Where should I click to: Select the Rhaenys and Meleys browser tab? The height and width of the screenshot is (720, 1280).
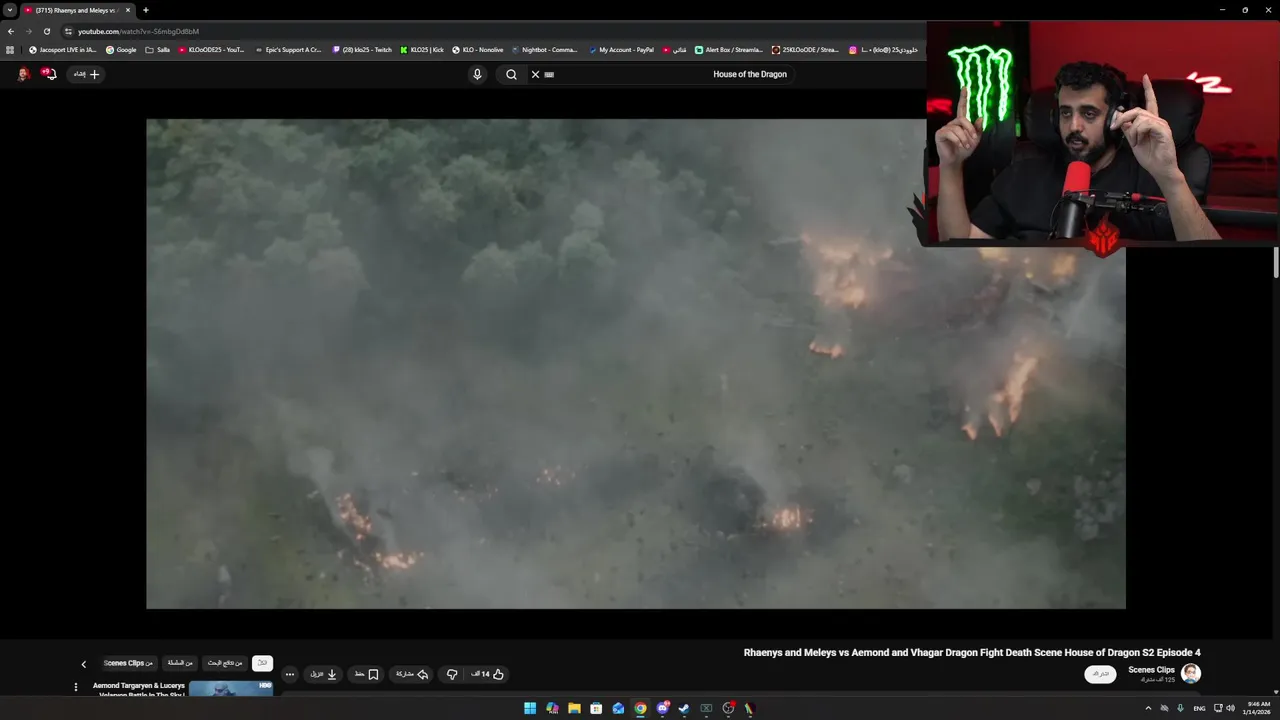click(x=76, y=10)
